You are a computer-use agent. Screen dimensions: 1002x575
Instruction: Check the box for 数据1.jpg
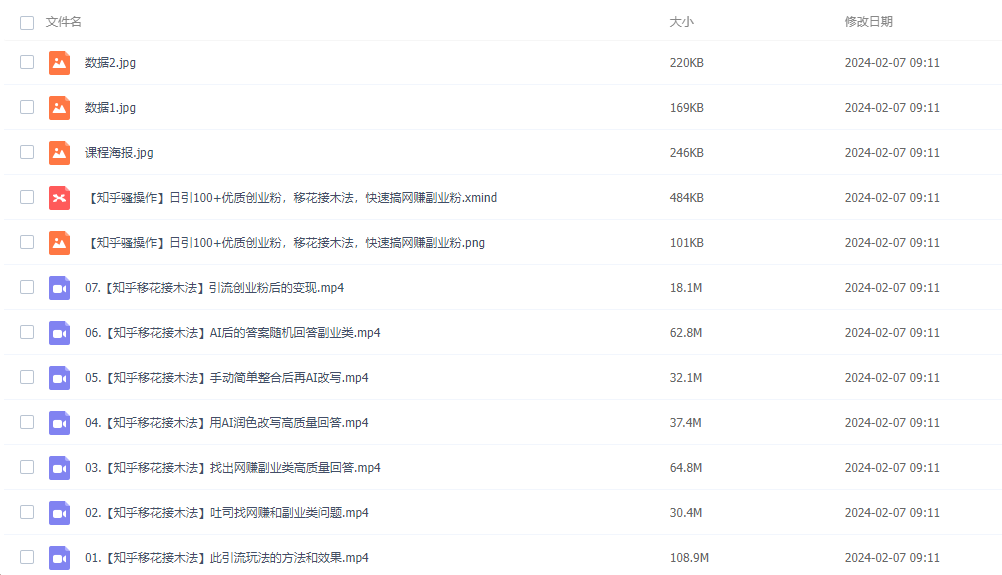point(27,107)
